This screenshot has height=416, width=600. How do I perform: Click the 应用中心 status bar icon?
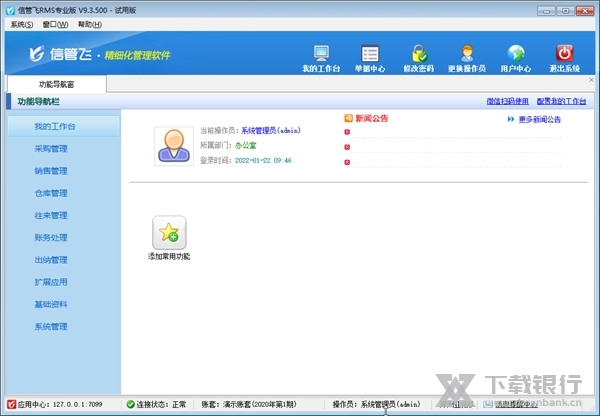[11, 404]
